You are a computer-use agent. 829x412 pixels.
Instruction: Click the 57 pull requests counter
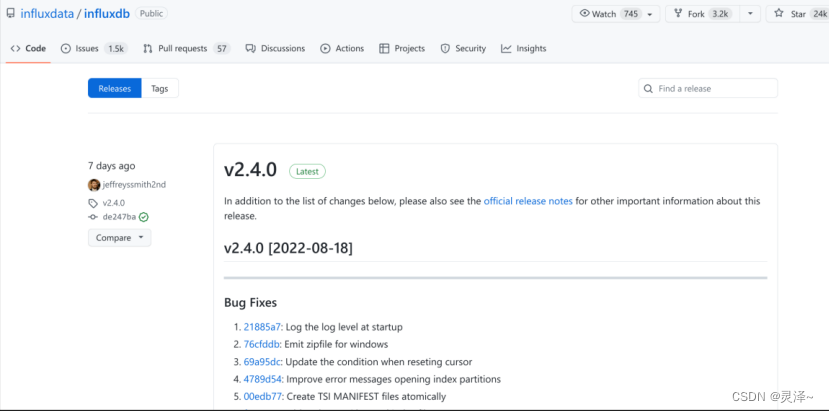click(x=222, y=49)
